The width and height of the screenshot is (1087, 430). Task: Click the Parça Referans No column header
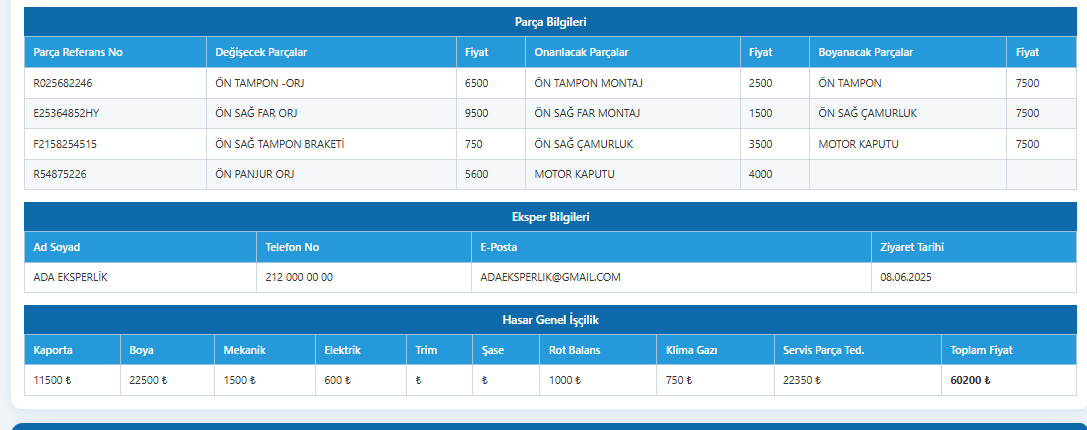coord(78,52)
